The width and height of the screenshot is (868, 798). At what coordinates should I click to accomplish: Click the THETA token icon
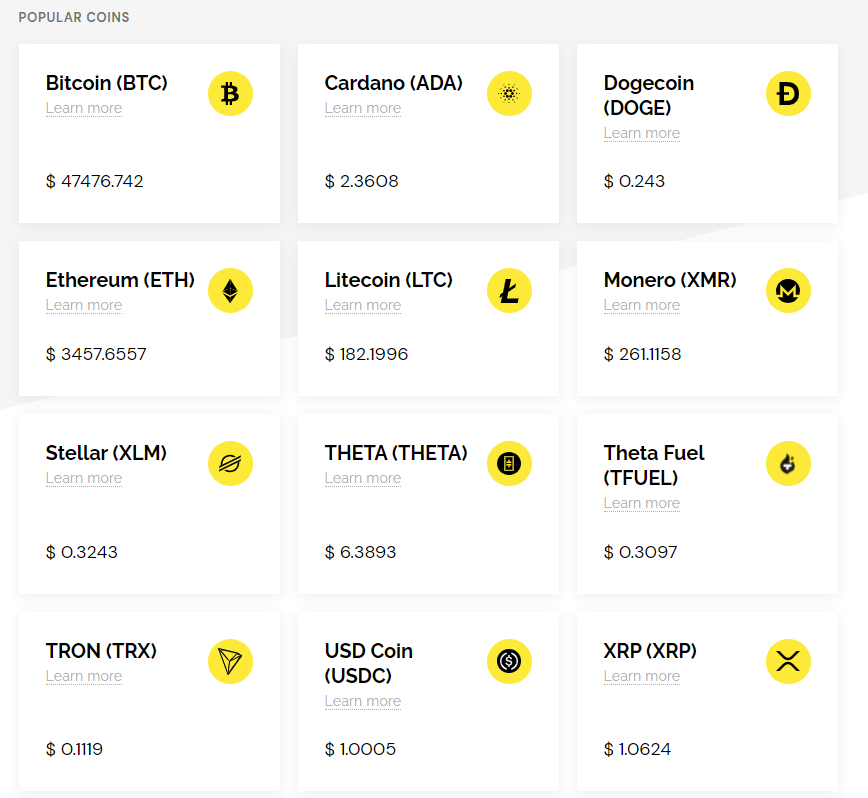click(x=509, y=463)
